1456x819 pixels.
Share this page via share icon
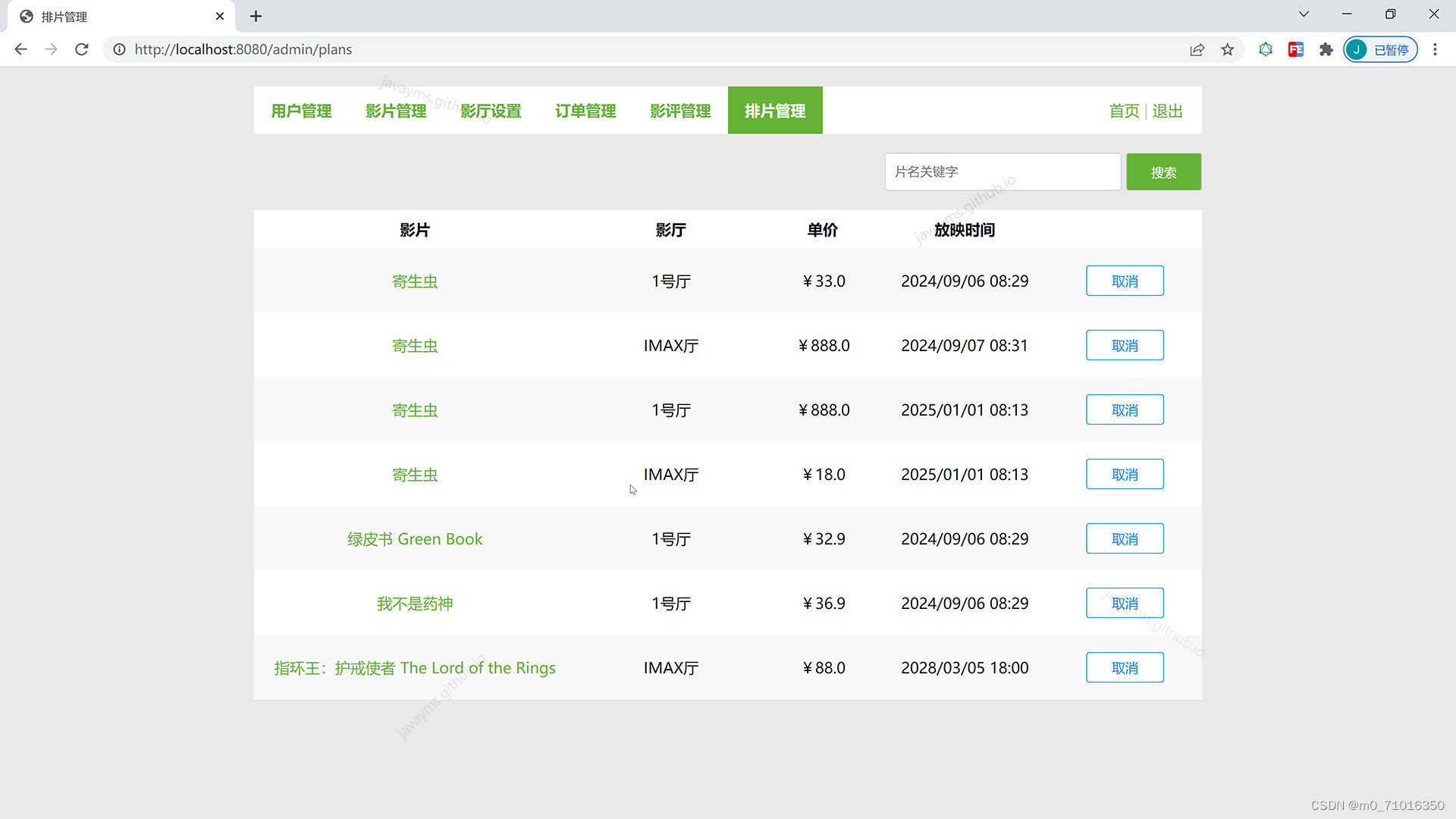(x=1197, y=49)
